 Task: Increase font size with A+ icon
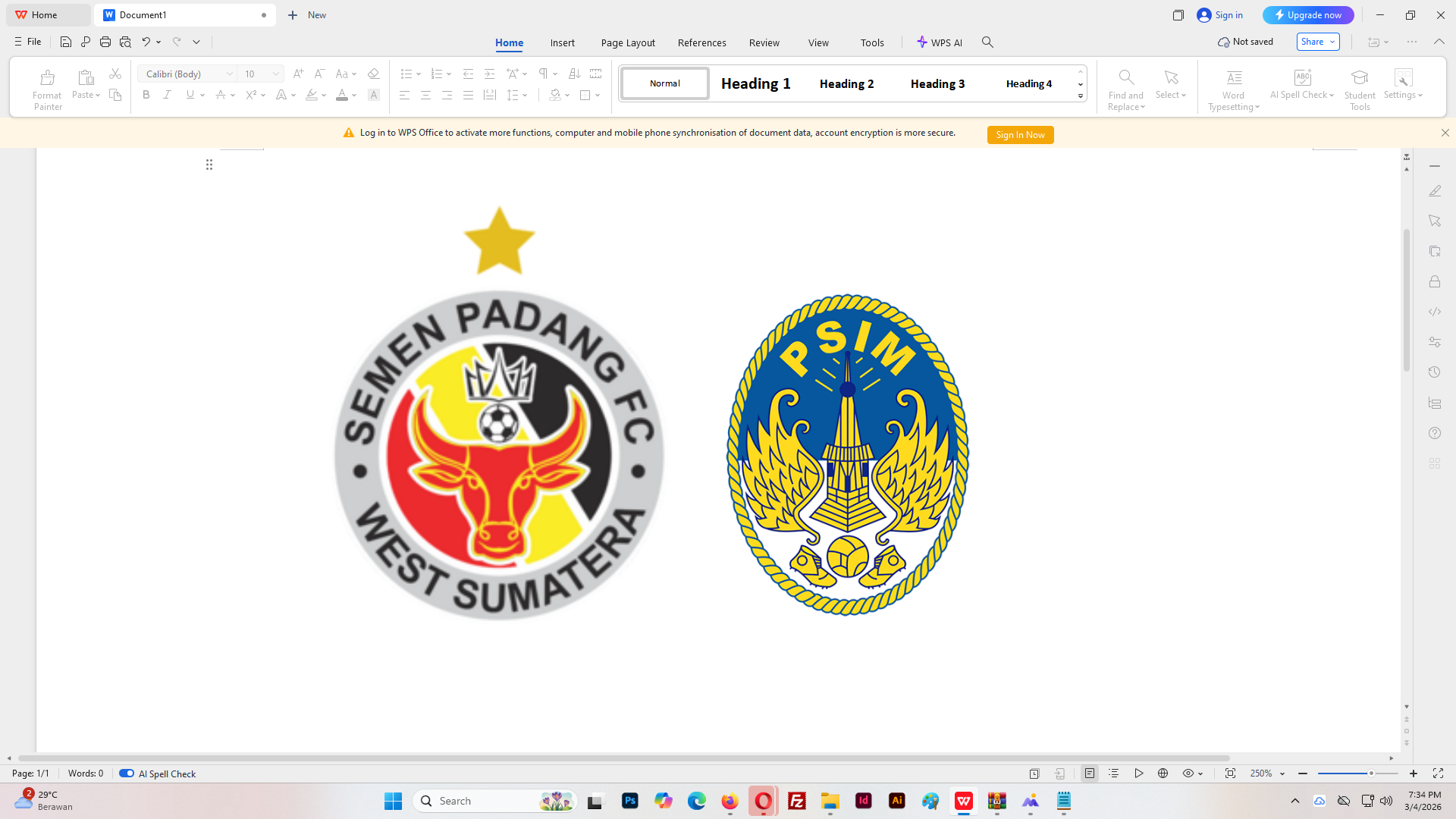[298, 74]
